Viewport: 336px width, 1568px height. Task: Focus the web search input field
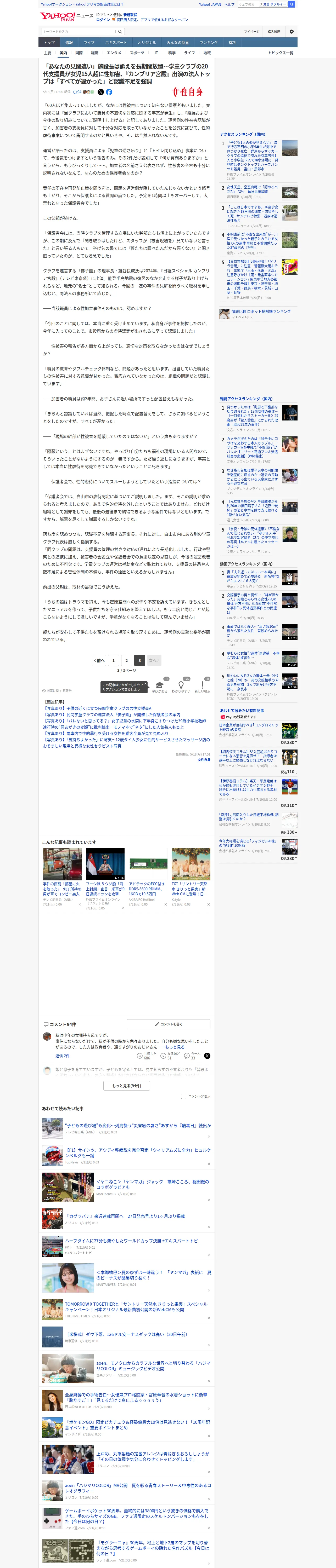click(248, 4)
